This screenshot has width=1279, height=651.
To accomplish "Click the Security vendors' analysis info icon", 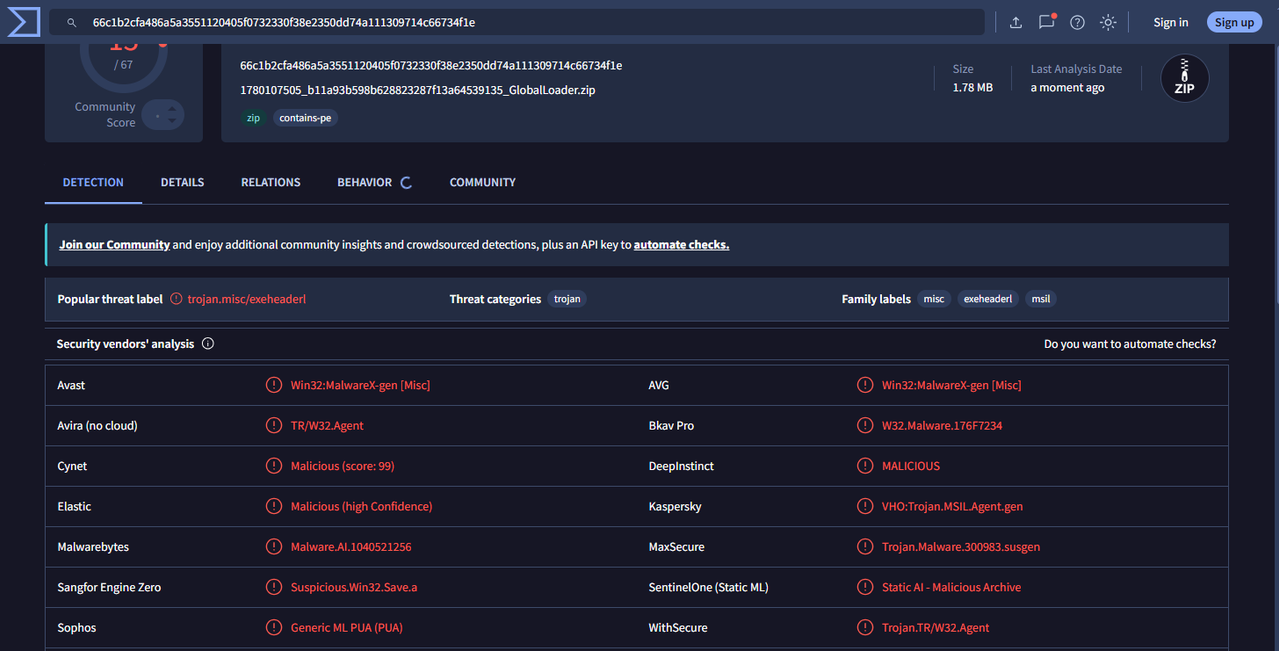I will click(x=208, y=344).
